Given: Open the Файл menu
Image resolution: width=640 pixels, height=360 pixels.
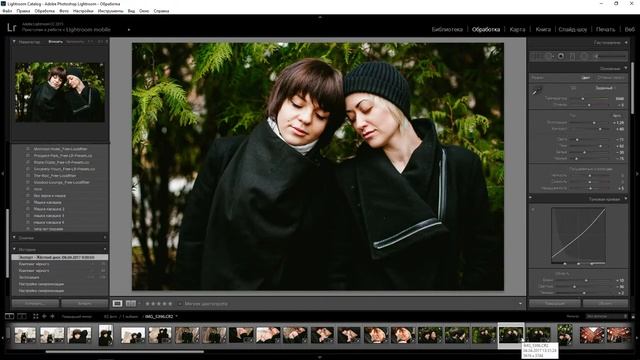Looking at the screenshot, I should point(7,11).
